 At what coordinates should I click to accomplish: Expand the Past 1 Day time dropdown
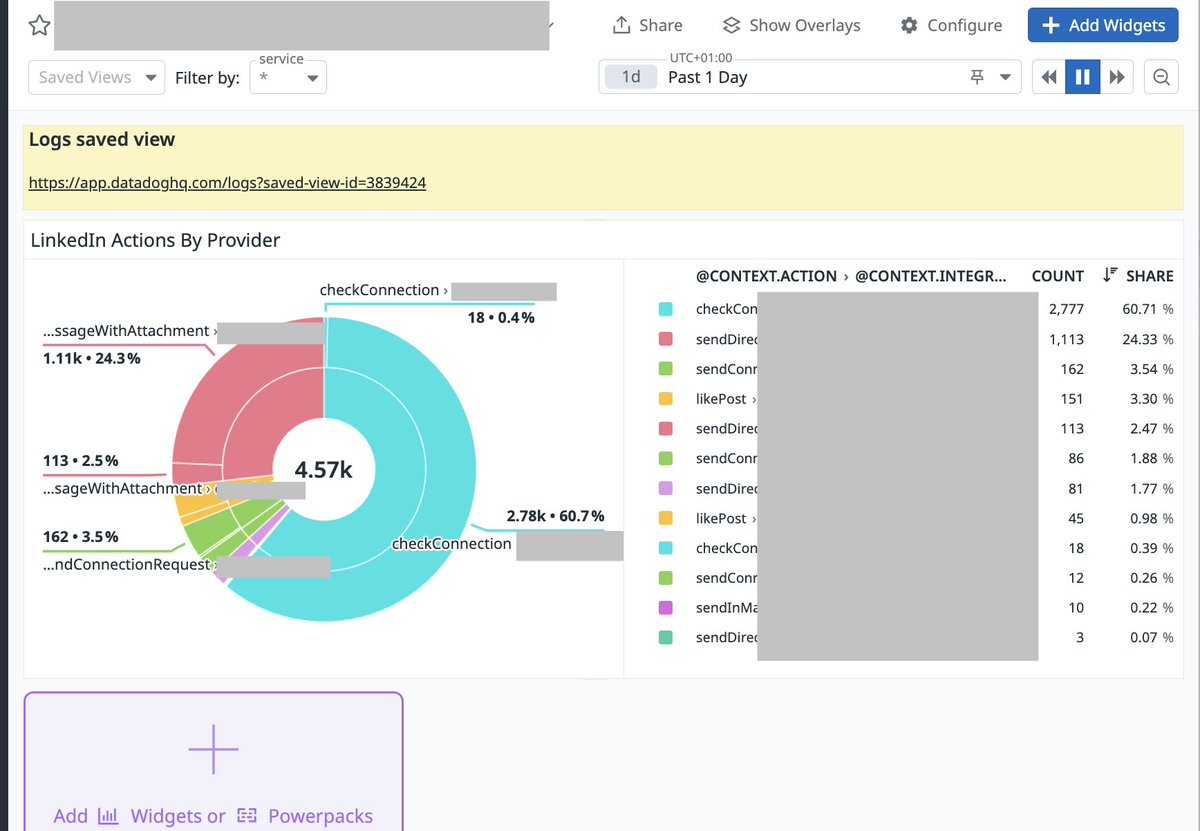point(1005,78)
